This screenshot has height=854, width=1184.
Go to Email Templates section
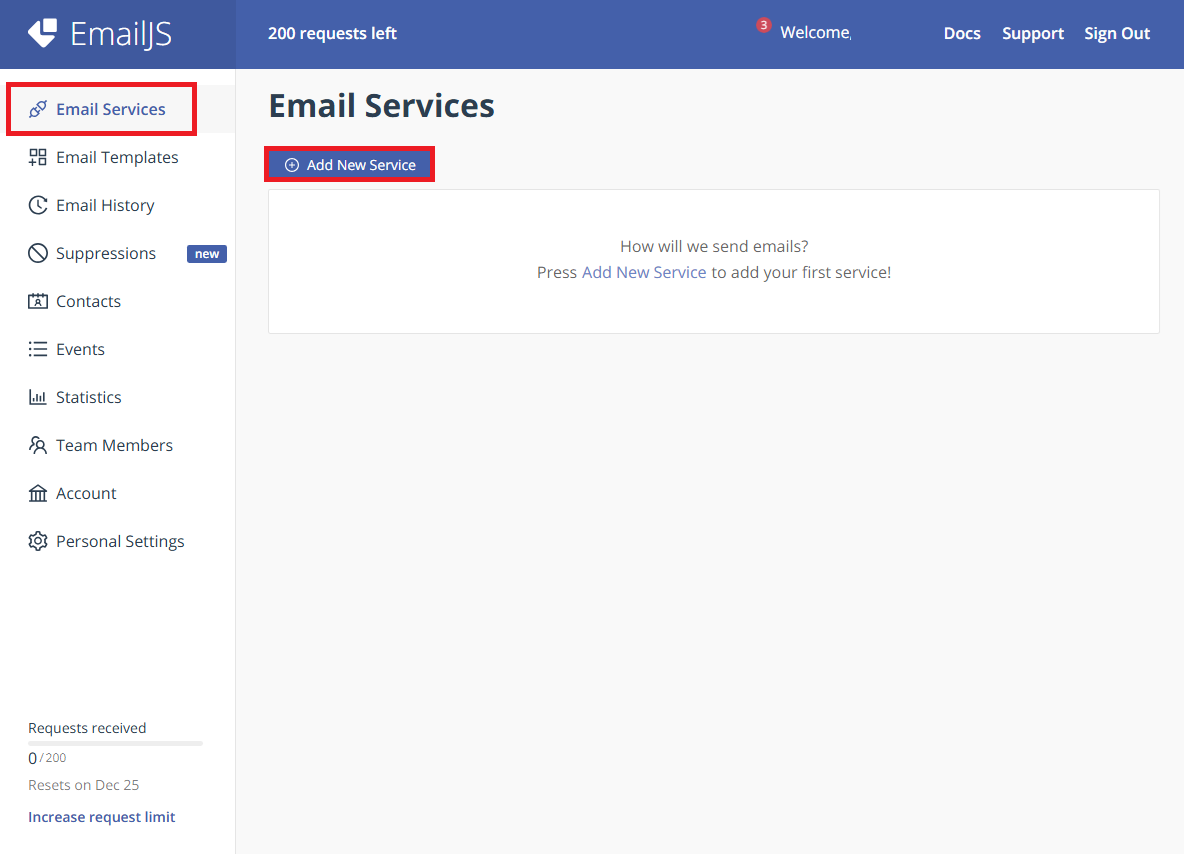pos(117,157)
